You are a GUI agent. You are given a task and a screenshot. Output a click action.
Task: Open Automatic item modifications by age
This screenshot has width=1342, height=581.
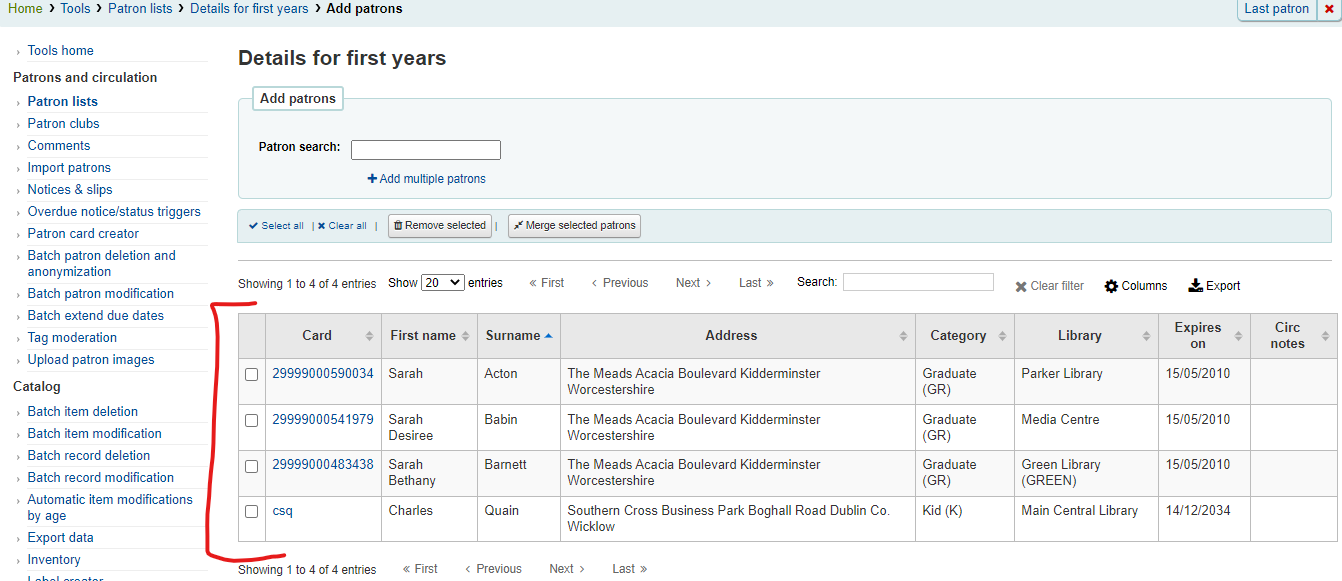(x=110, y=508)
